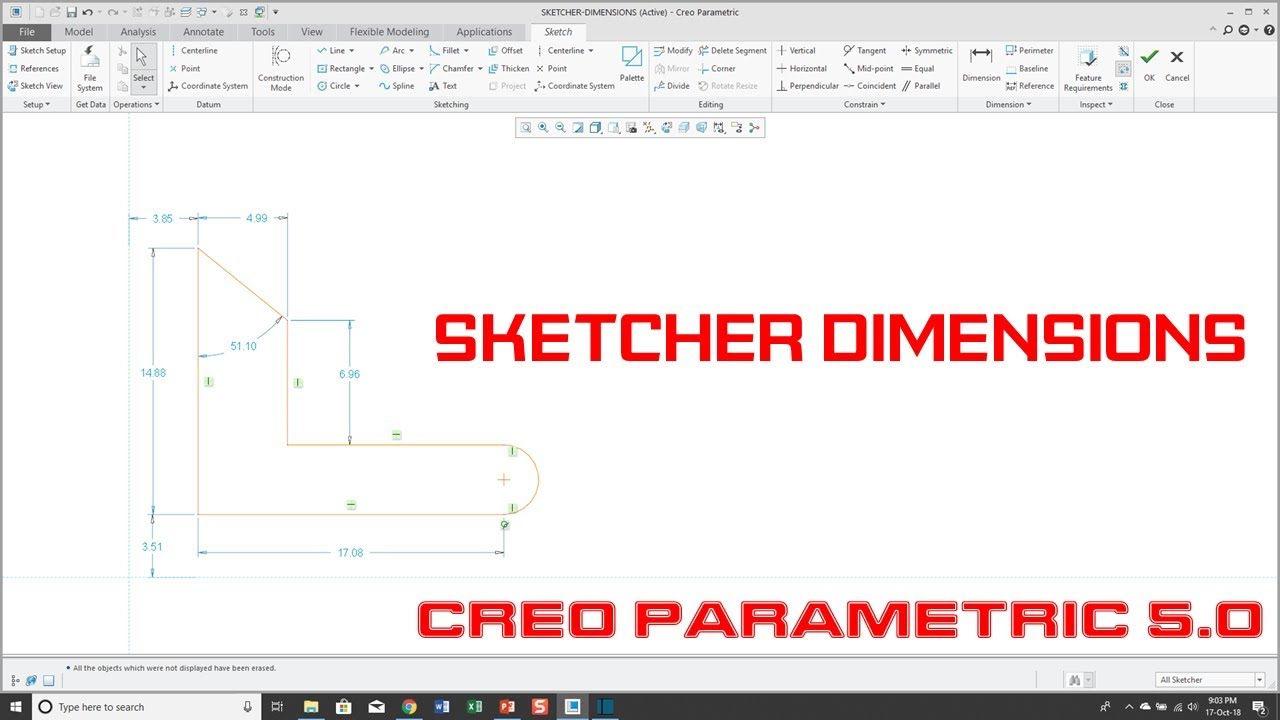
Task: Apply the Perpendicular constraint
Action: 808,86
